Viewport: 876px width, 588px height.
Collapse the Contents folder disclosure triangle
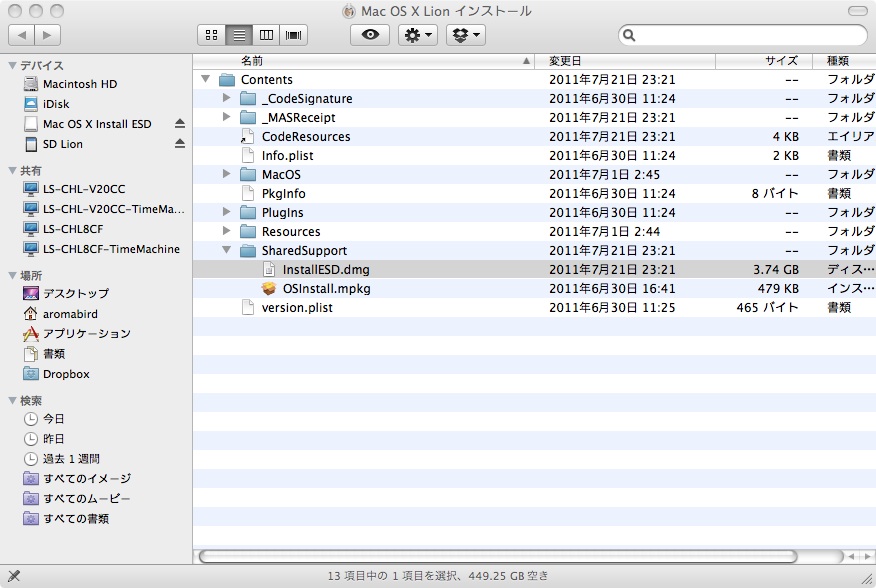click(x=207, y=79)
